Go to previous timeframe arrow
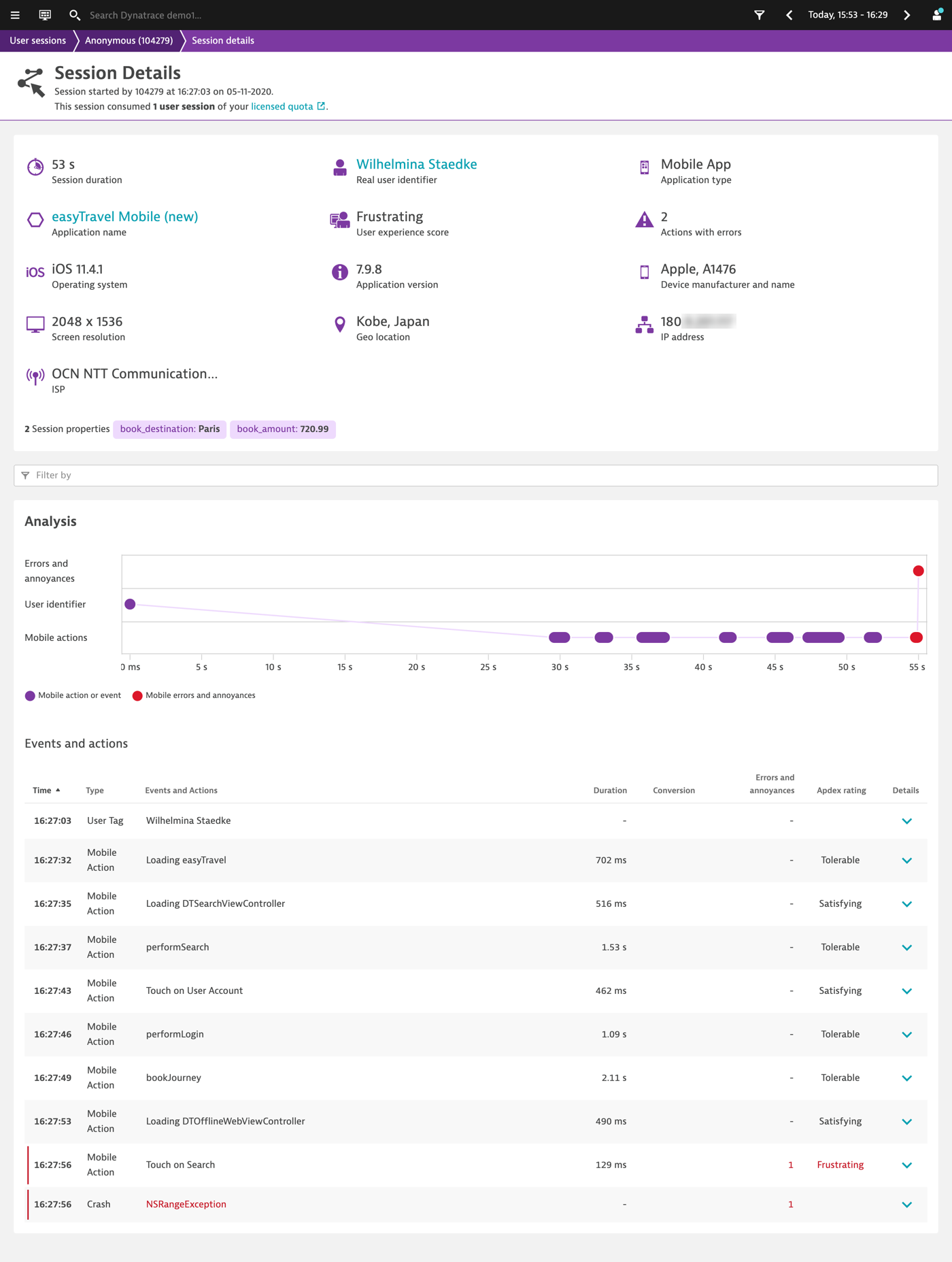 [x=789, y=15]
